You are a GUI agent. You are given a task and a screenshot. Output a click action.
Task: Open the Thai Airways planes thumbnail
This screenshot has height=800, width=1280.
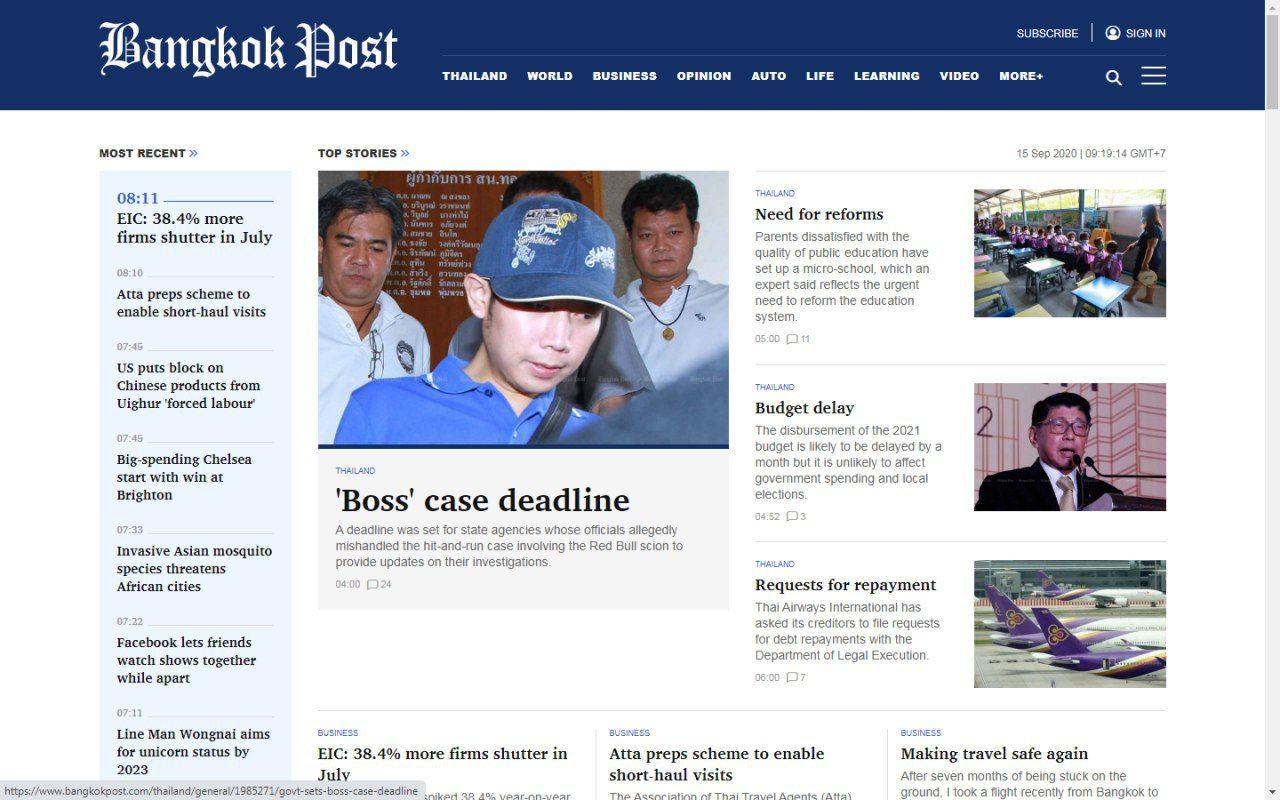(1070, 624)
